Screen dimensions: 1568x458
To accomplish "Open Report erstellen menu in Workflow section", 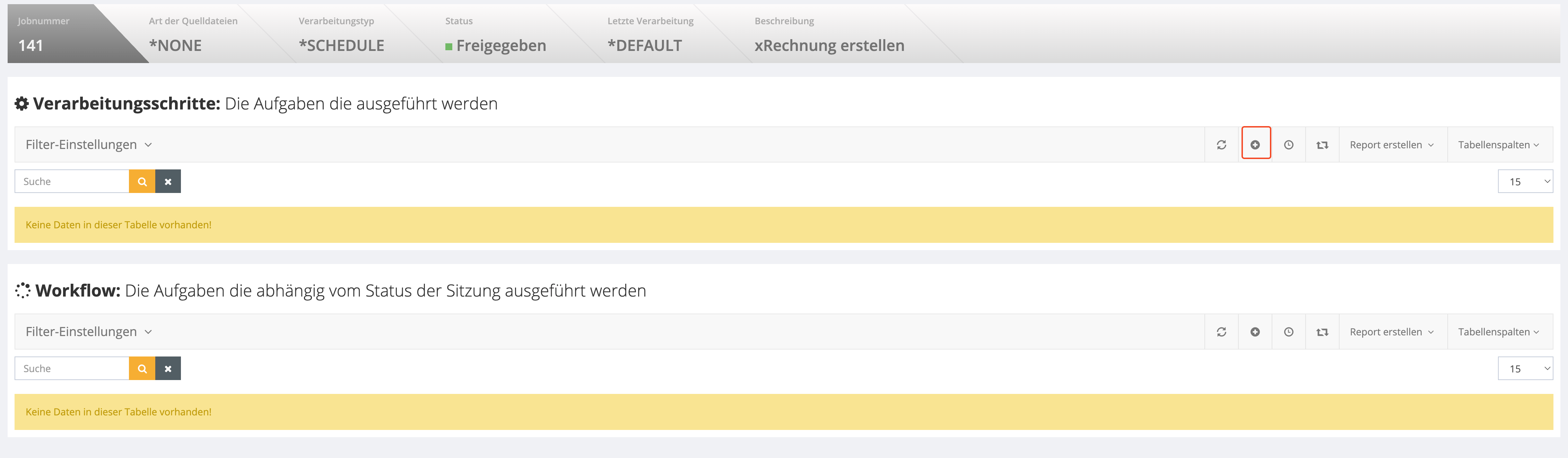I will (x=1392, y=332).
